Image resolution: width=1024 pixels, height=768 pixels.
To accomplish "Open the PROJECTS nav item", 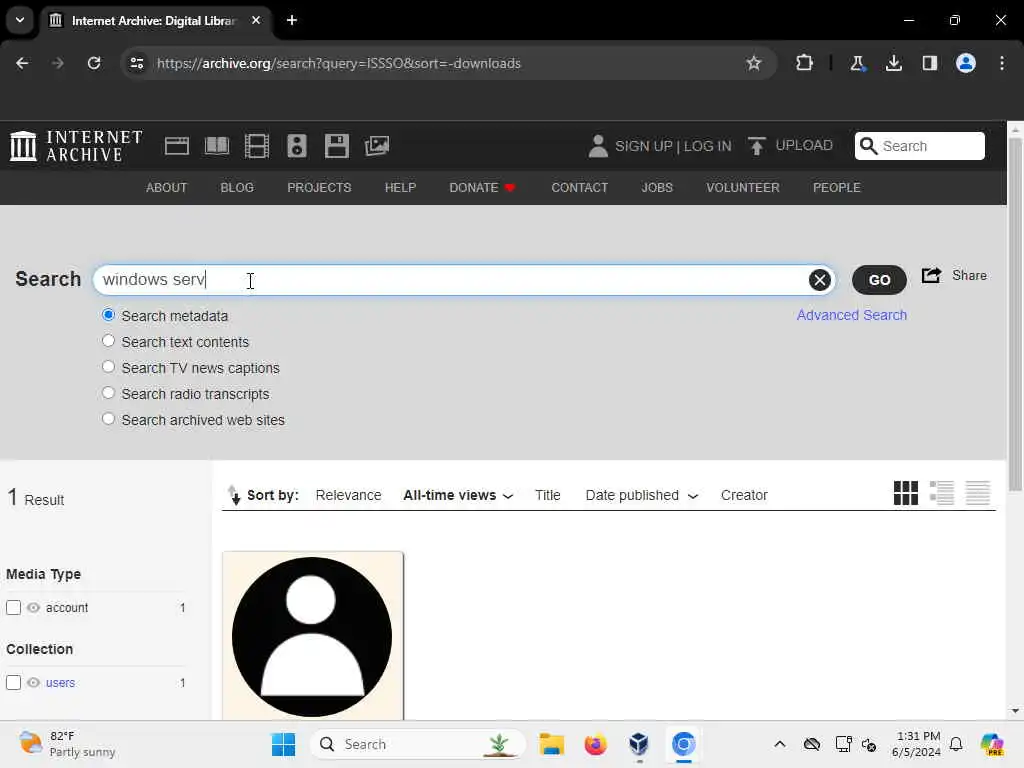I will 319,188.
